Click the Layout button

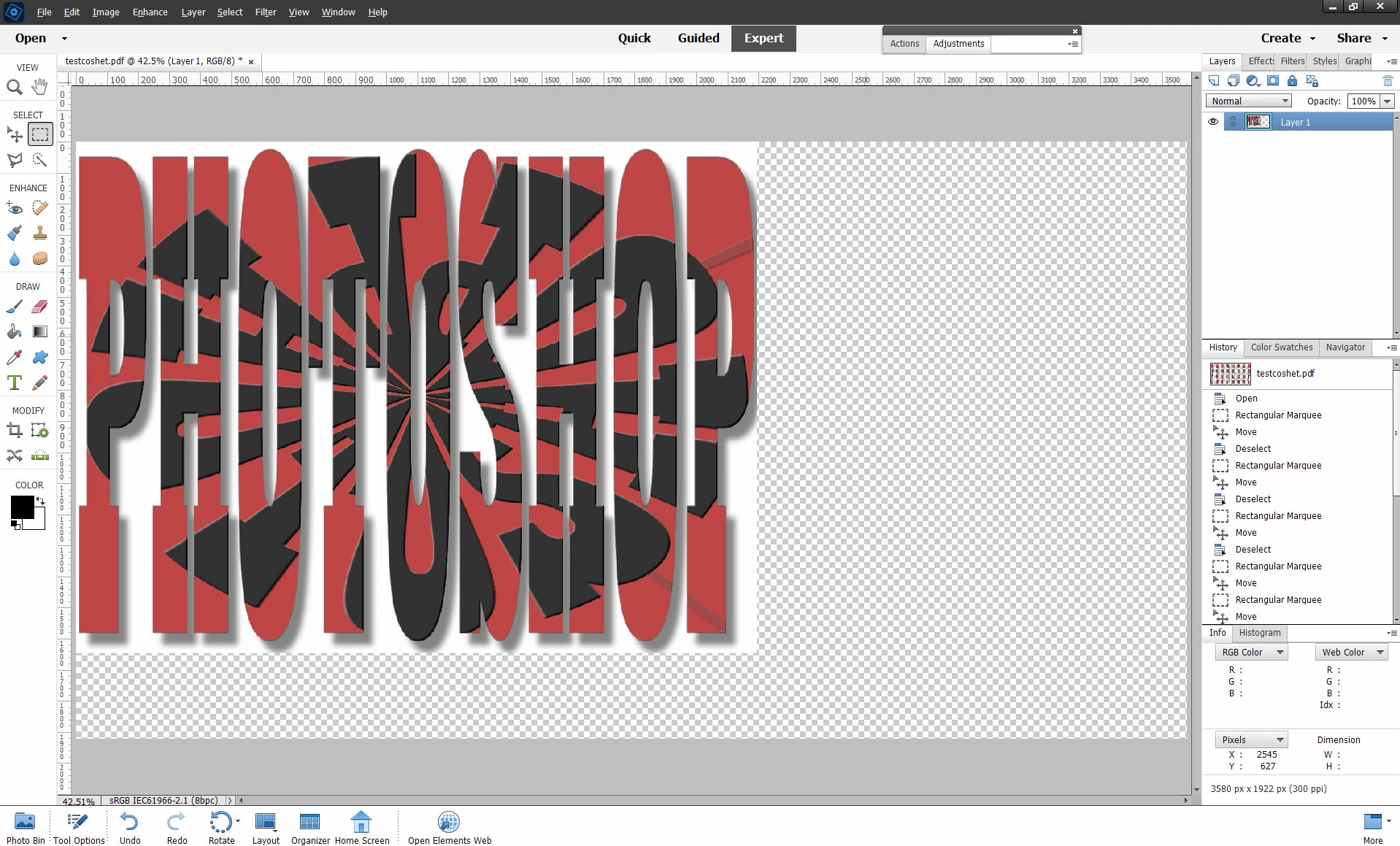click(266, 828)
